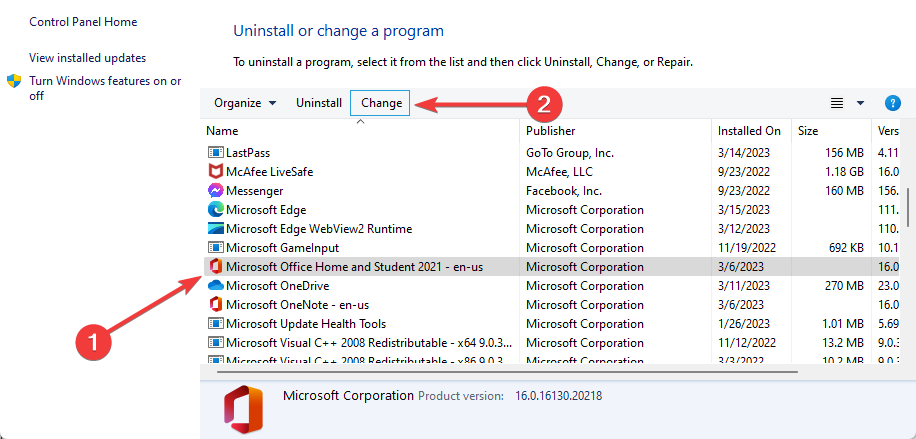Select the LastPass row name
This screenshot has width=916, height=439.
[248, 153]
